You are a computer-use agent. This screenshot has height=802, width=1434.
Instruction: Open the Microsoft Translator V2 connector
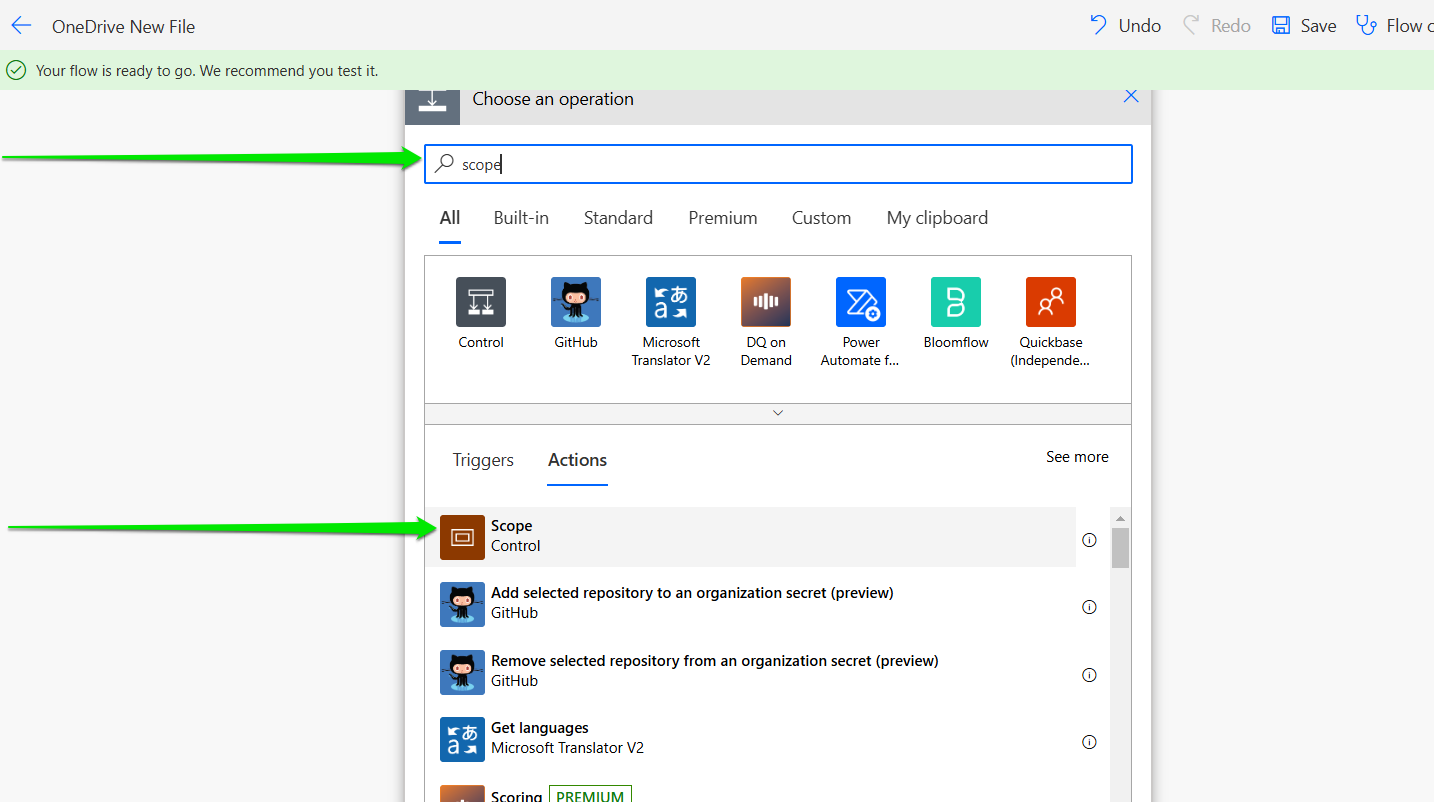point(671,302)
